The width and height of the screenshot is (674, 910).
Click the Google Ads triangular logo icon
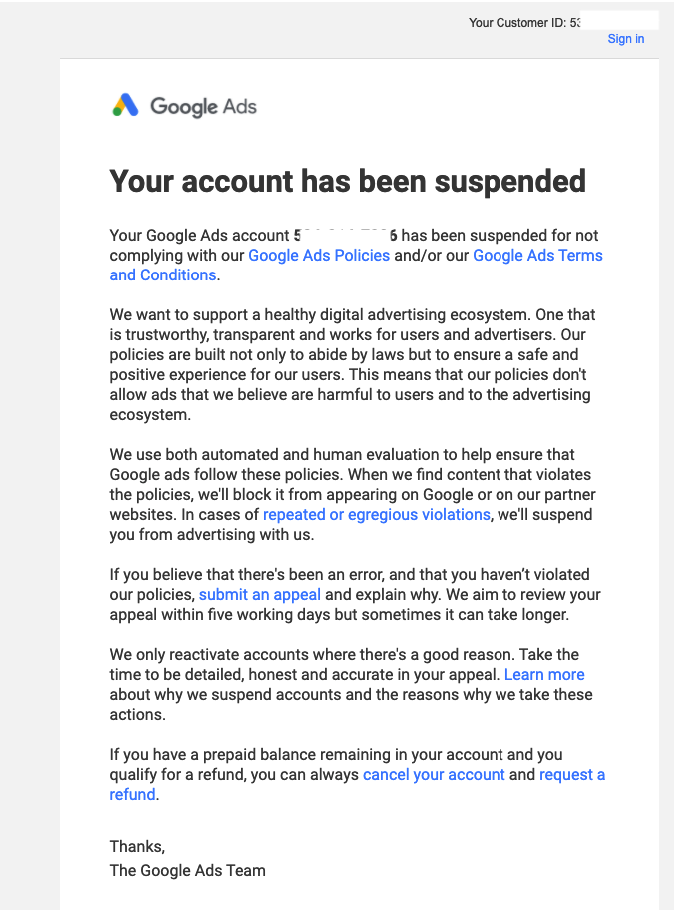[x=125, y=105]
